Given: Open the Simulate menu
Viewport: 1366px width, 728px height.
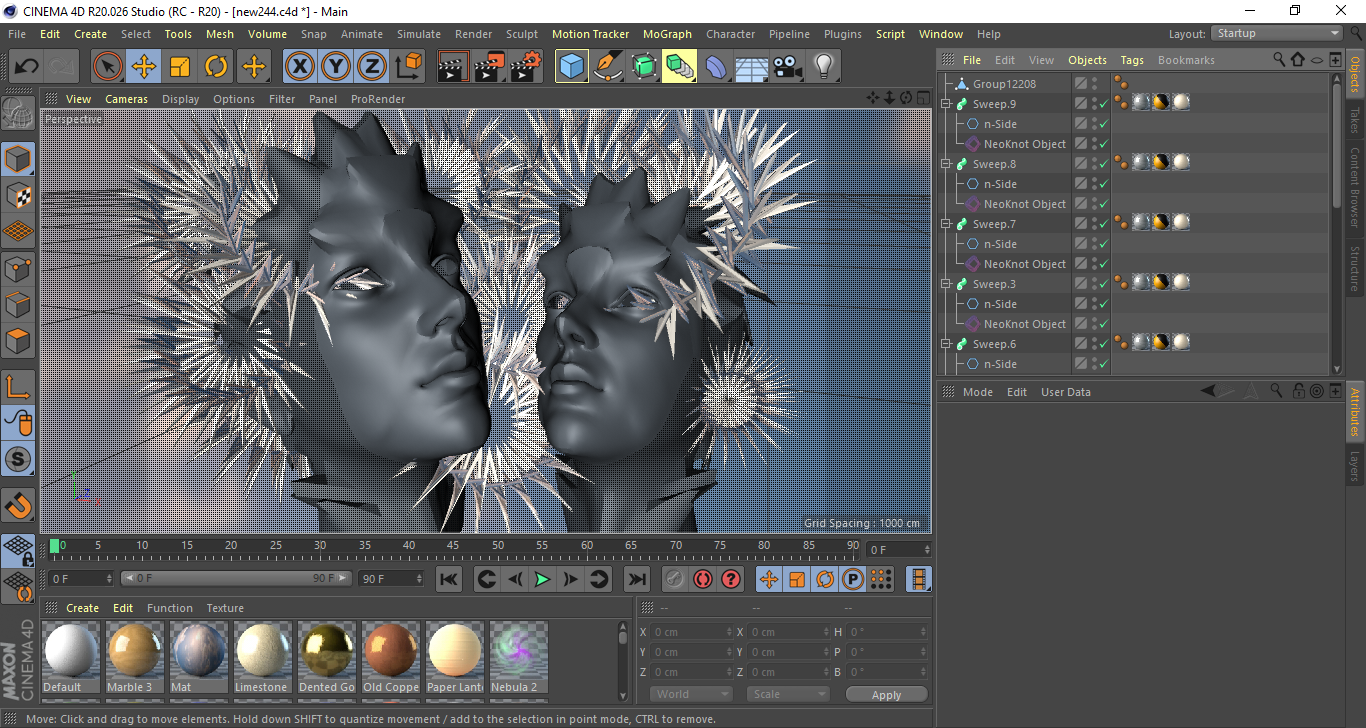Looking at the screenshot, I should click(x=418, y=34).
